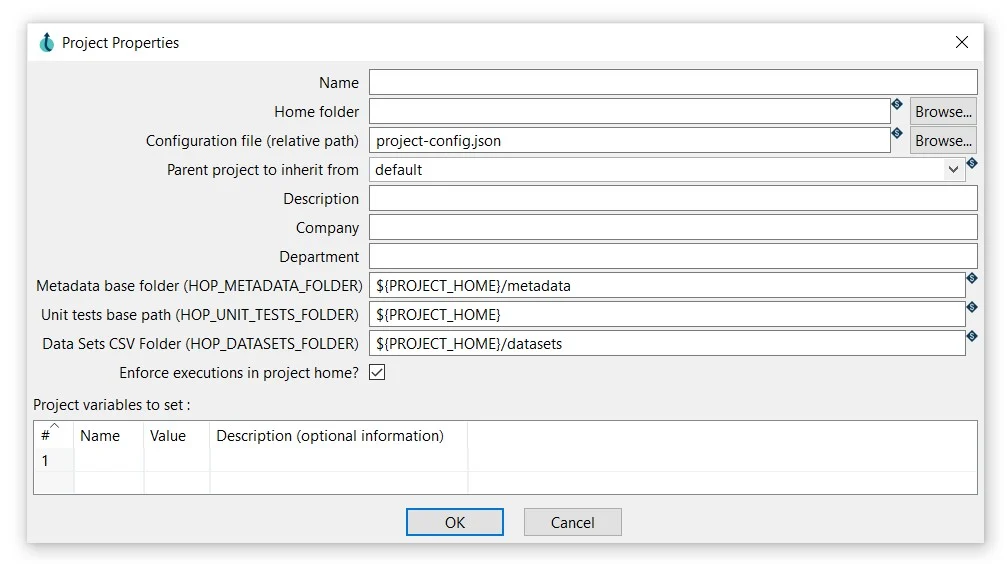Click variable icon beside Parent project dropdown
Screen dimensions: 1007x573
coord(972,163)
